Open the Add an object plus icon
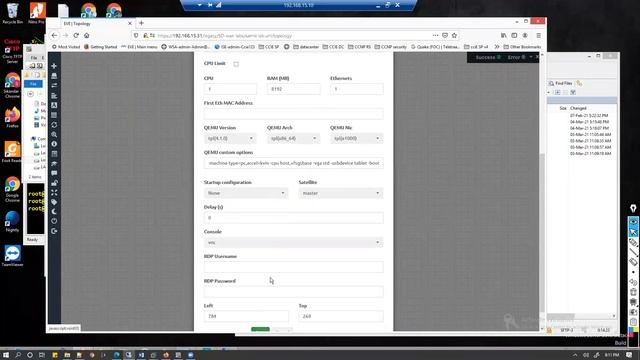This screenshot has width=640, height=360. (x=54, y=66)
